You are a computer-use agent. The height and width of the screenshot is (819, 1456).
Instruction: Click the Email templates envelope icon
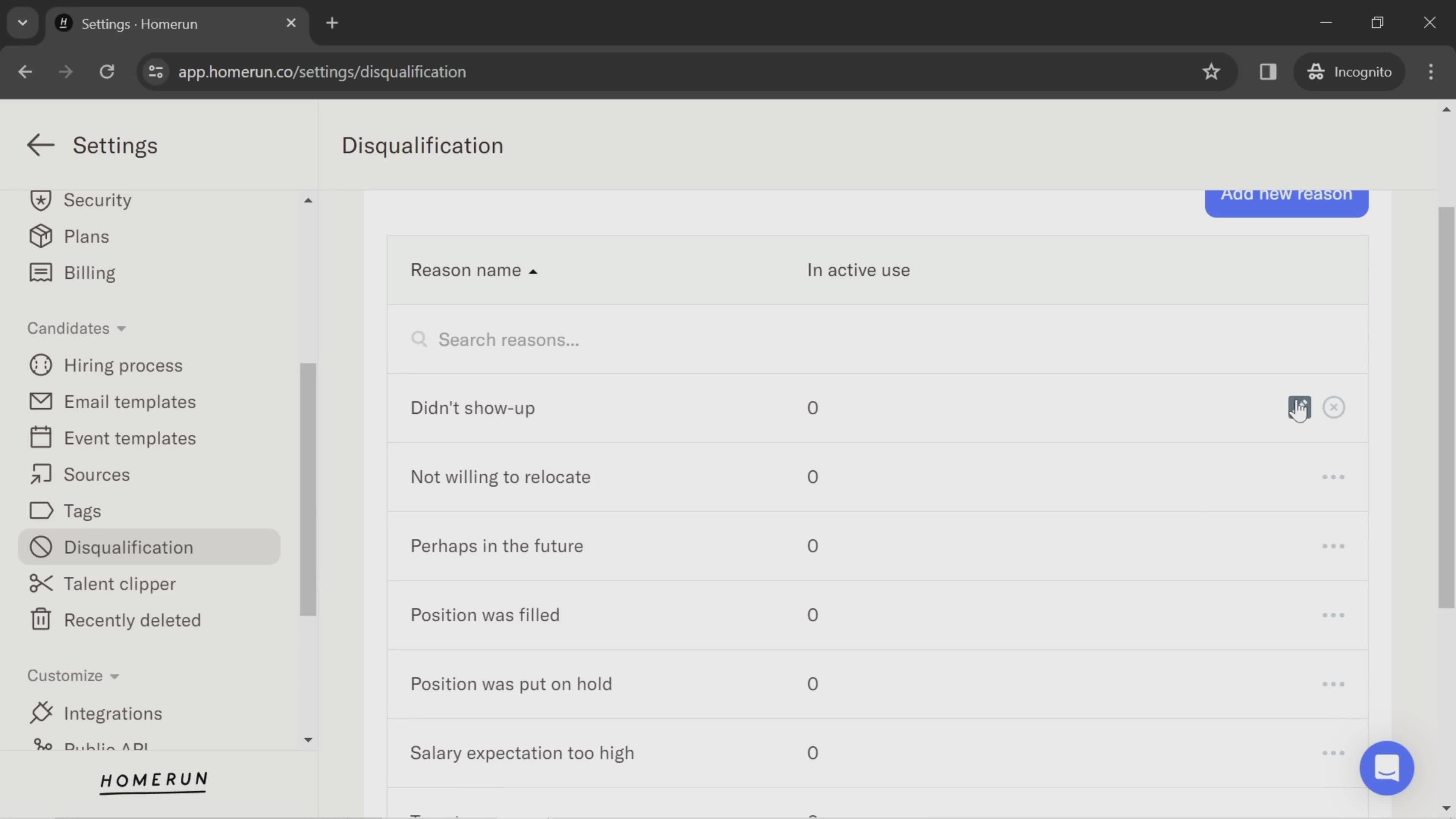click(41, 401)
